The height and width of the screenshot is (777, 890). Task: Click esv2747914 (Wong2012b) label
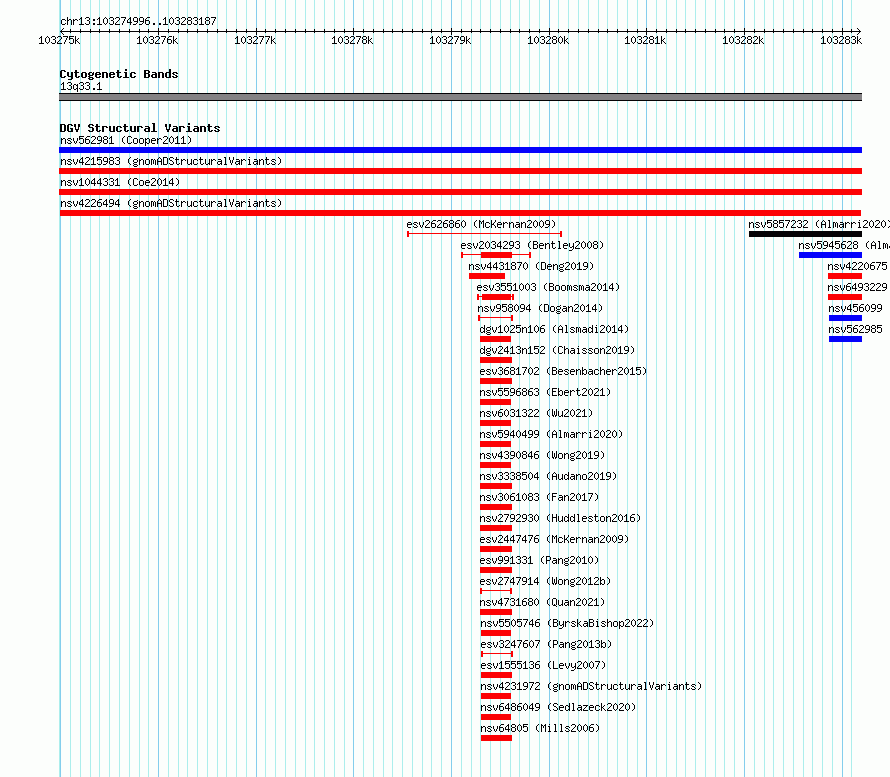click(545, 581)
